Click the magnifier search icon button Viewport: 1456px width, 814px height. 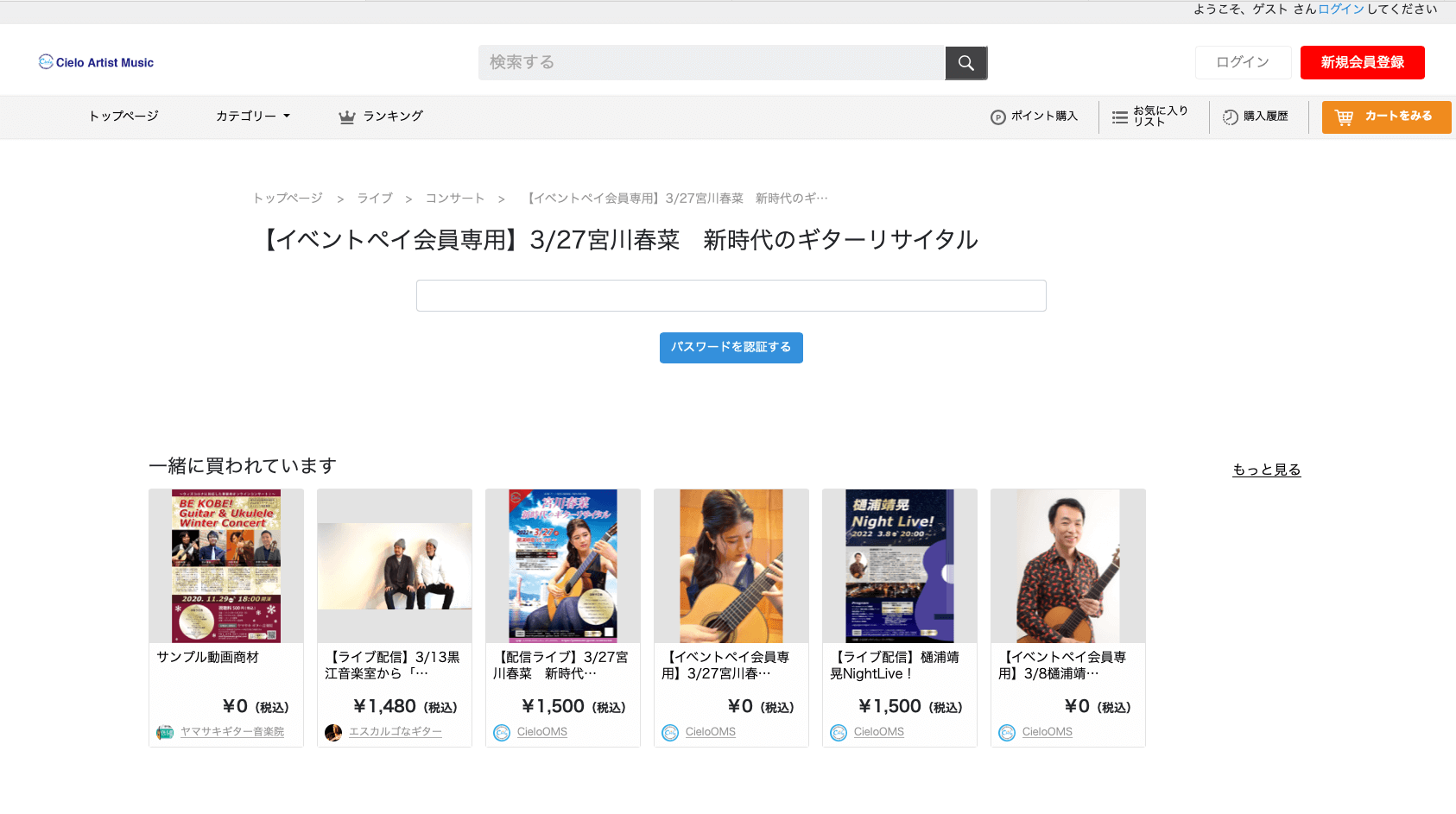(x=966, y=63)
